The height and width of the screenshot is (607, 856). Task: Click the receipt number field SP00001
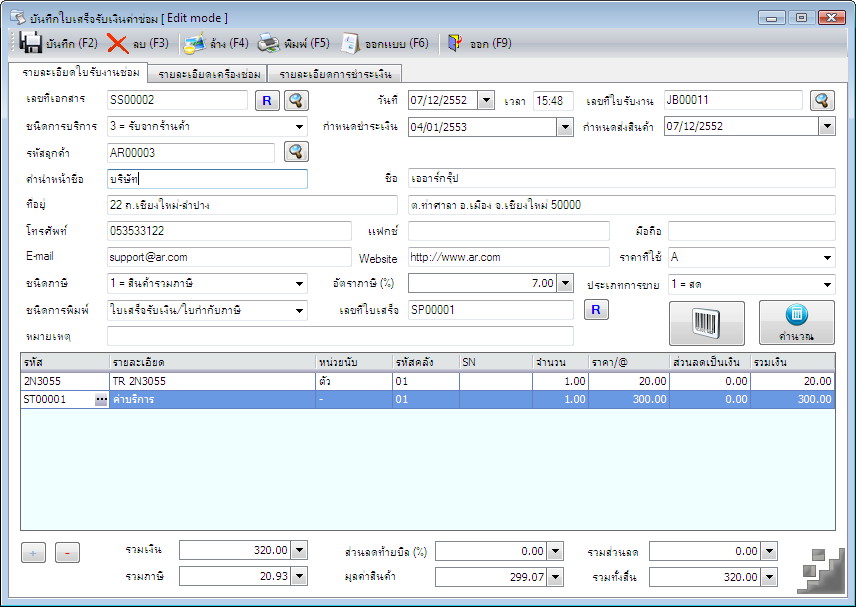pyautogui.click(x=491, y=310)
